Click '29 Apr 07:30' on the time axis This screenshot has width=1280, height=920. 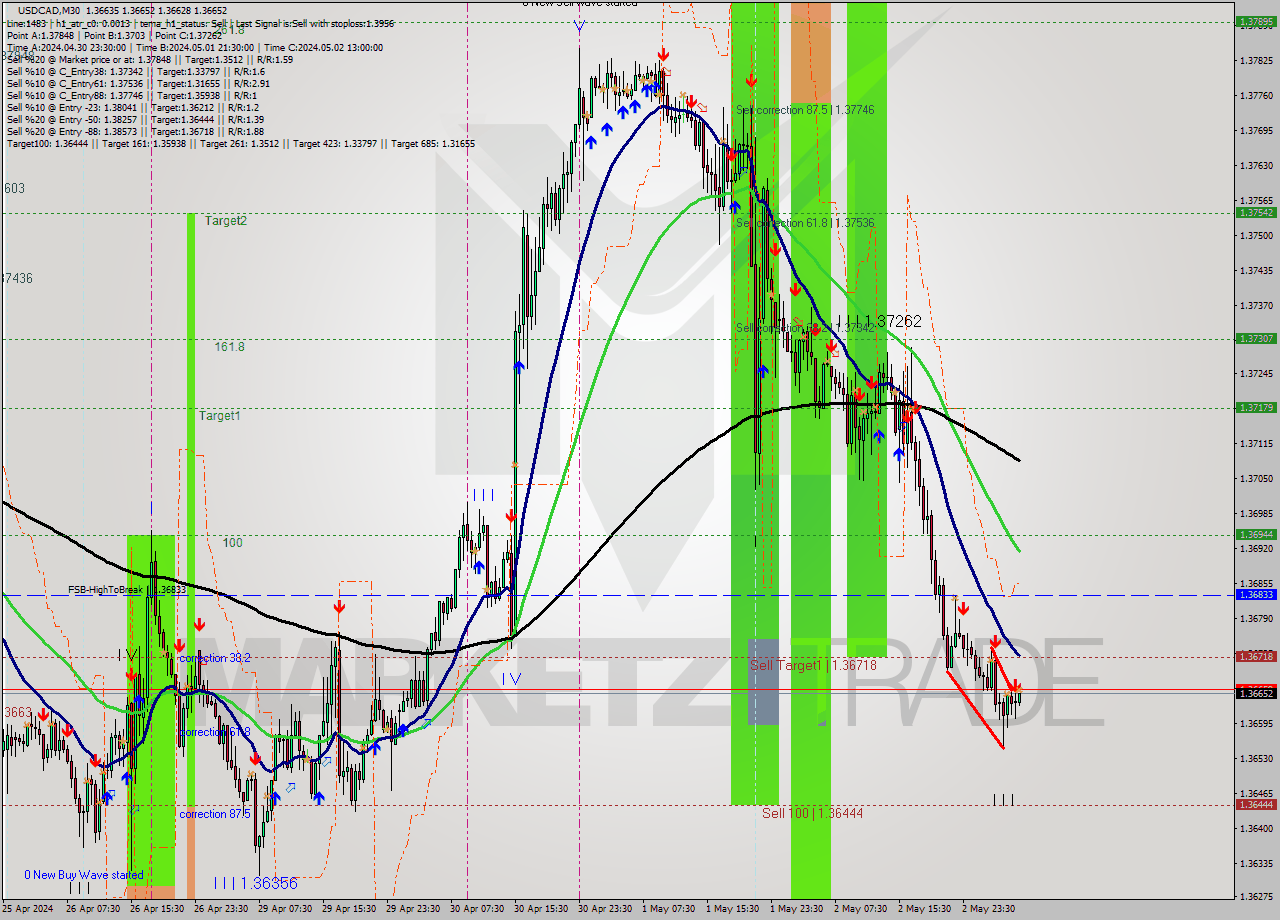(x=286, y=909)
